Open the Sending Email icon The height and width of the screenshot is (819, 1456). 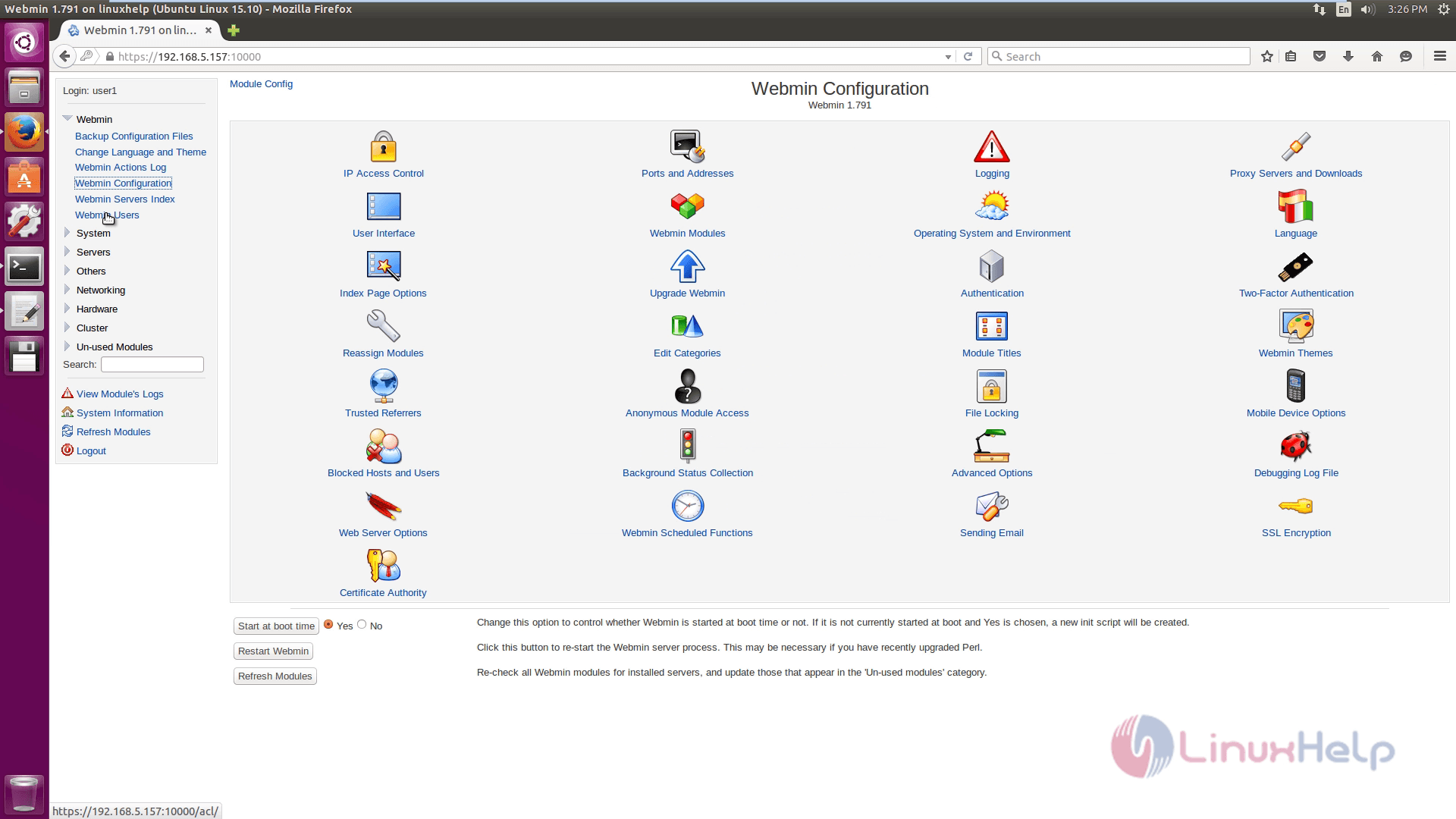[x=991, y=506]
